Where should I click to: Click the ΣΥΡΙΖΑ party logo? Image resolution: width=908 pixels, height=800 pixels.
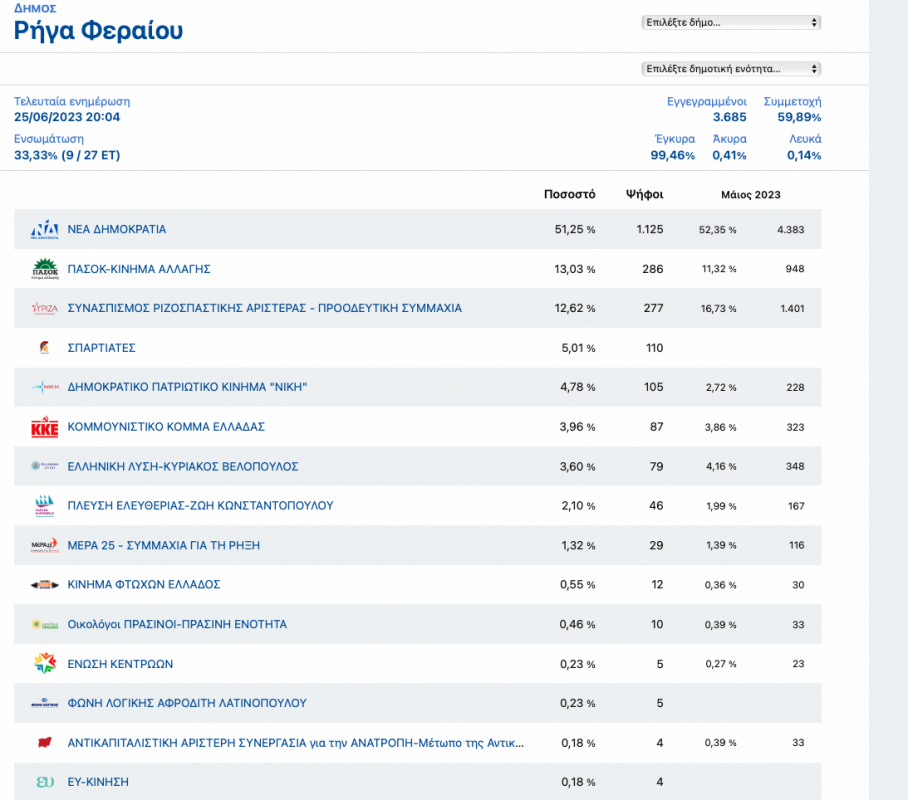45,308
